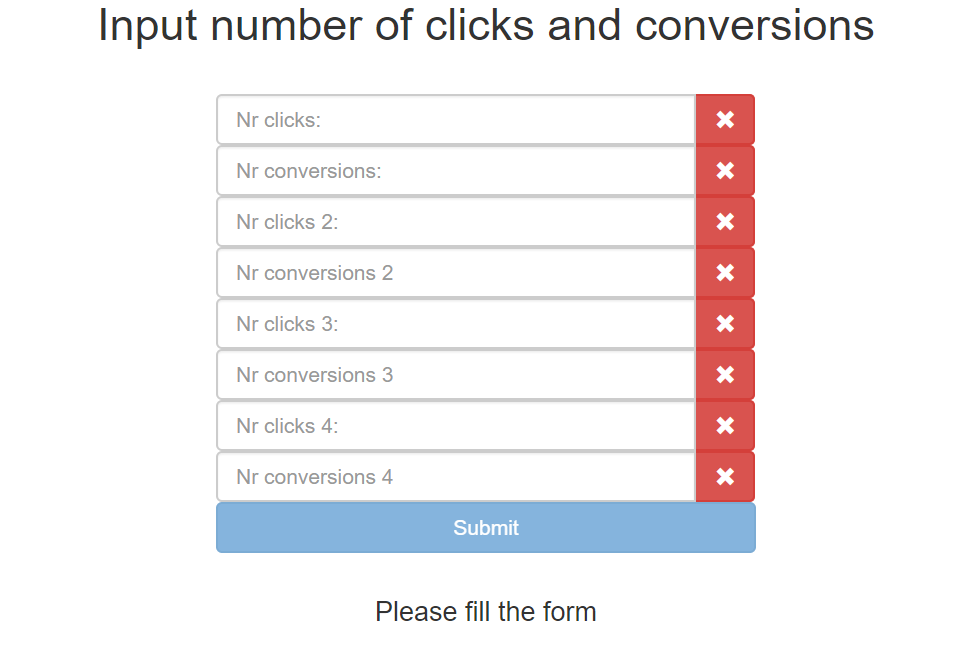Click the red X for Nr conversions 3
The width and height of the screenshot is (957, 658).
click(x=725, y=375)
